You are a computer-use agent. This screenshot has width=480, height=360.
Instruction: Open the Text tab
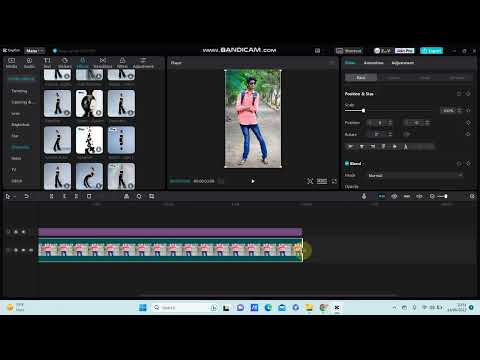pos(47,63)
